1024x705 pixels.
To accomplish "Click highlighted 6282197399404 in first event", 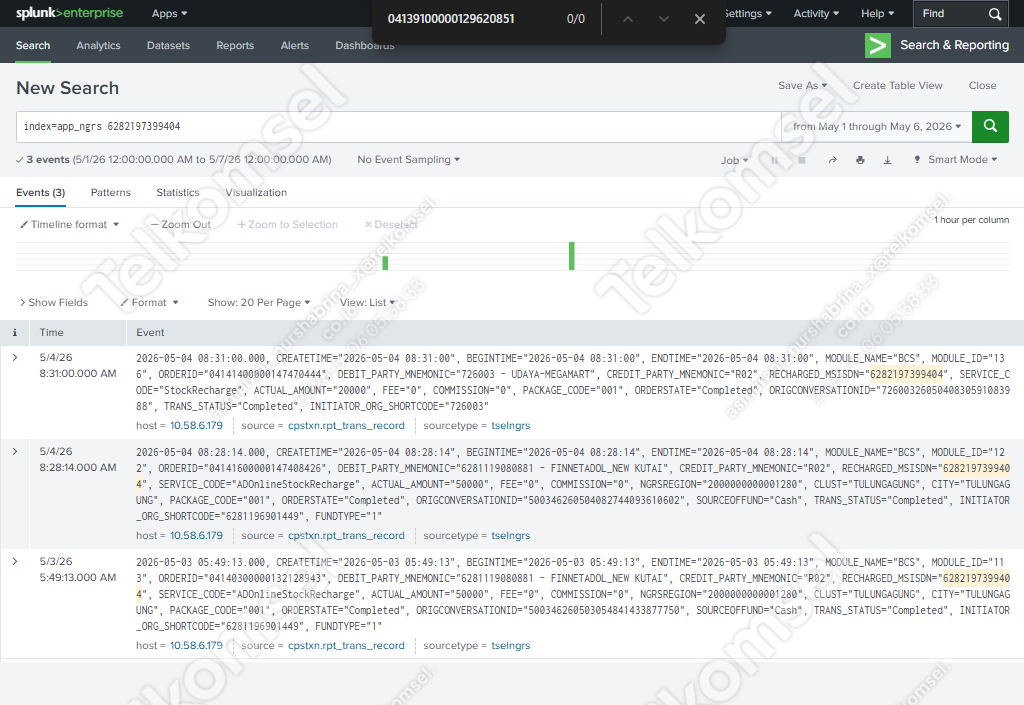I will (x=906, y=374).
